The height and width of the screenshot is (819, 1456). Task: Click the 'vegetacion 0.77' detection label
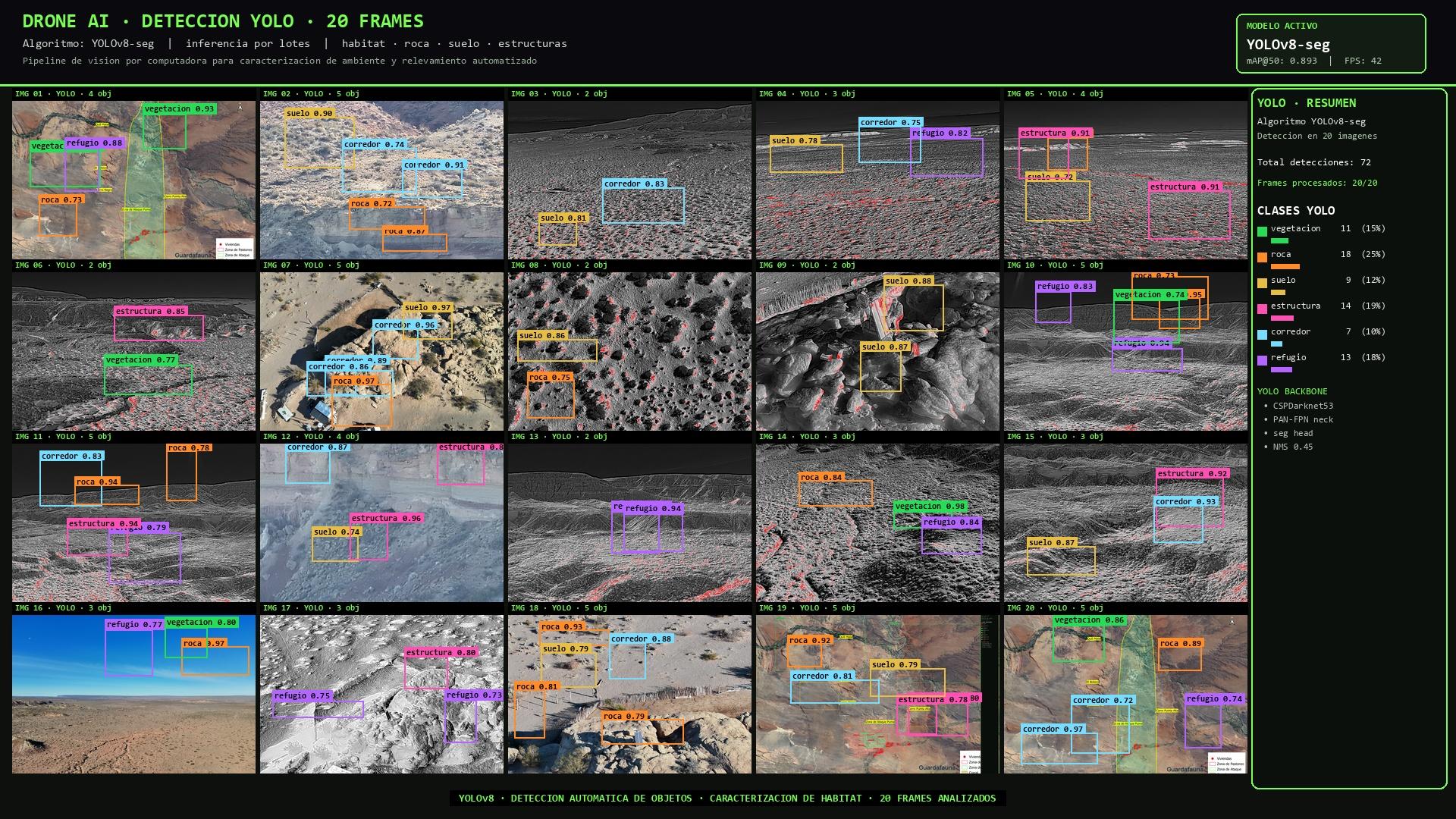[141, 359]
